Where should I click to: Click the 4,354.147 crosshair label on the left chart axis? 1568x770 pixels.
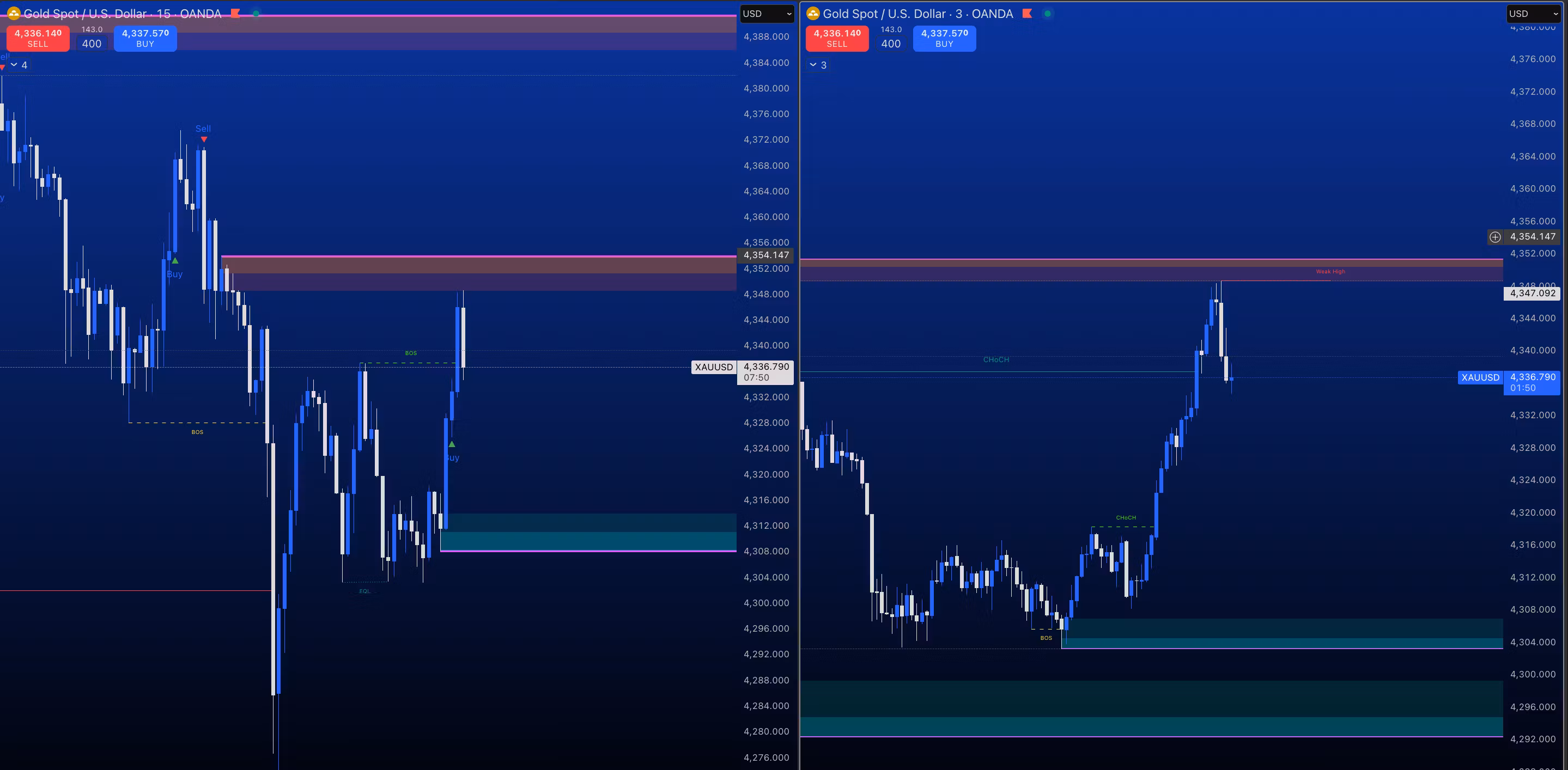pos(765,255)
